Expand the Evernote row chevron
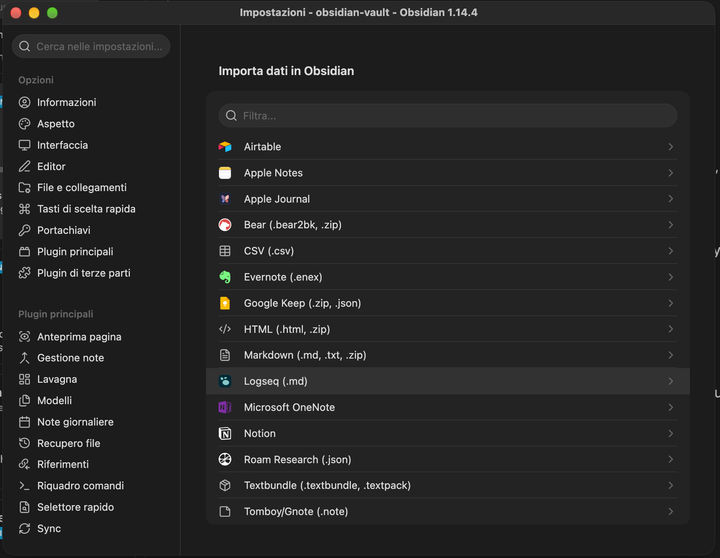The image size is (720, 558). coord(670,277)
